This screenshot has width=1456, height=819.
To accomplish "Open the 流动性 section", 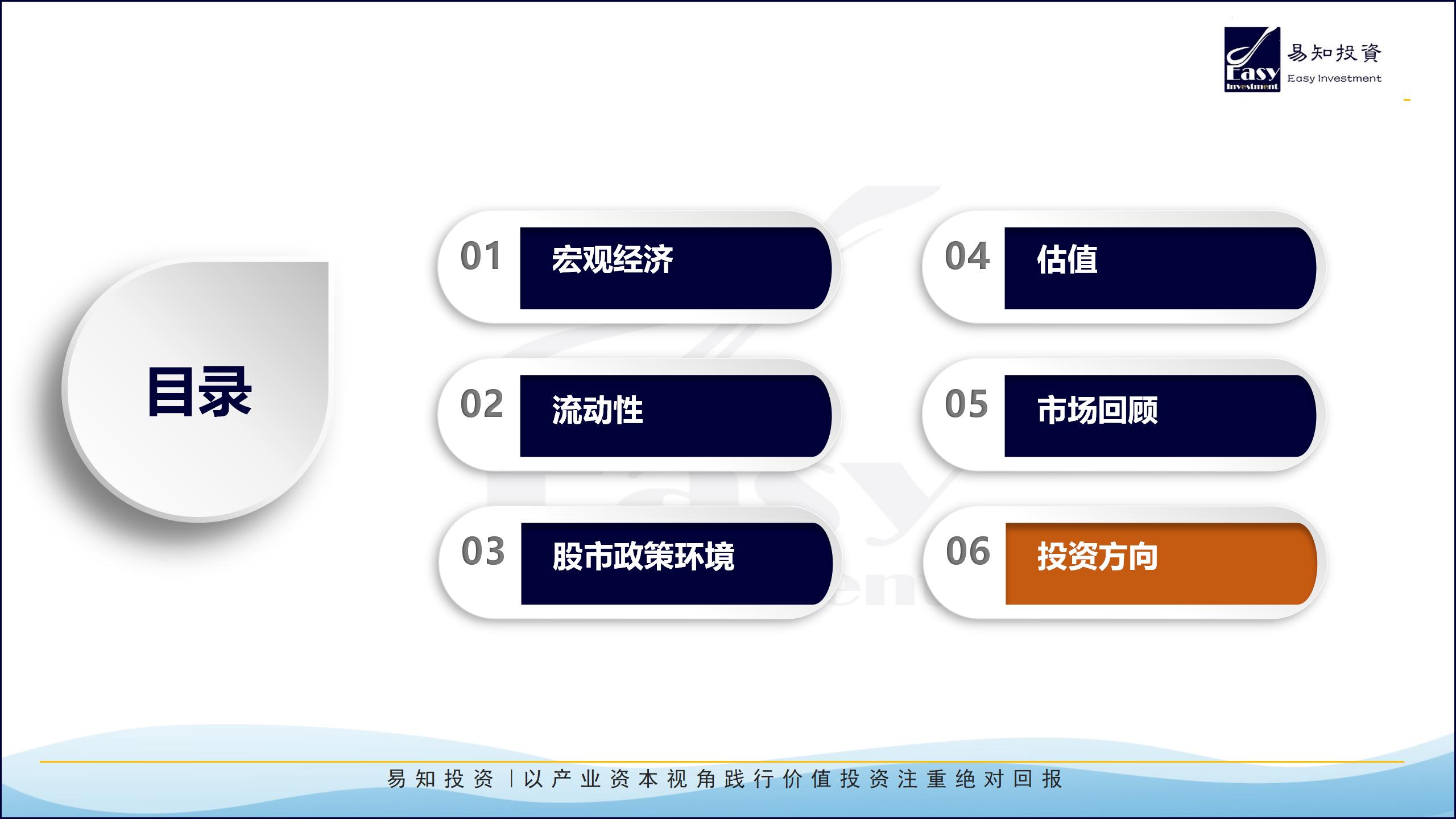I will click(x=676, y=416).
